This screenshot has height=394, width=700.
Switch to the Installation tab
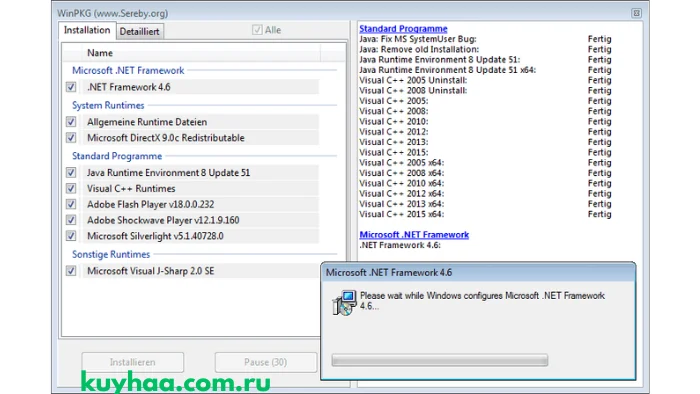(x=87, y=30)
